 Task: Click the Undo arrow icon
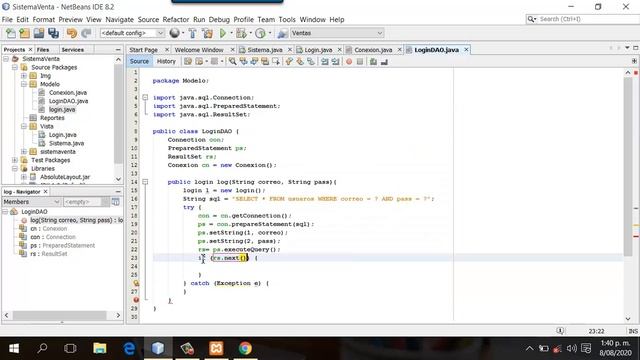pyautogui.click(x=72, y=33)
